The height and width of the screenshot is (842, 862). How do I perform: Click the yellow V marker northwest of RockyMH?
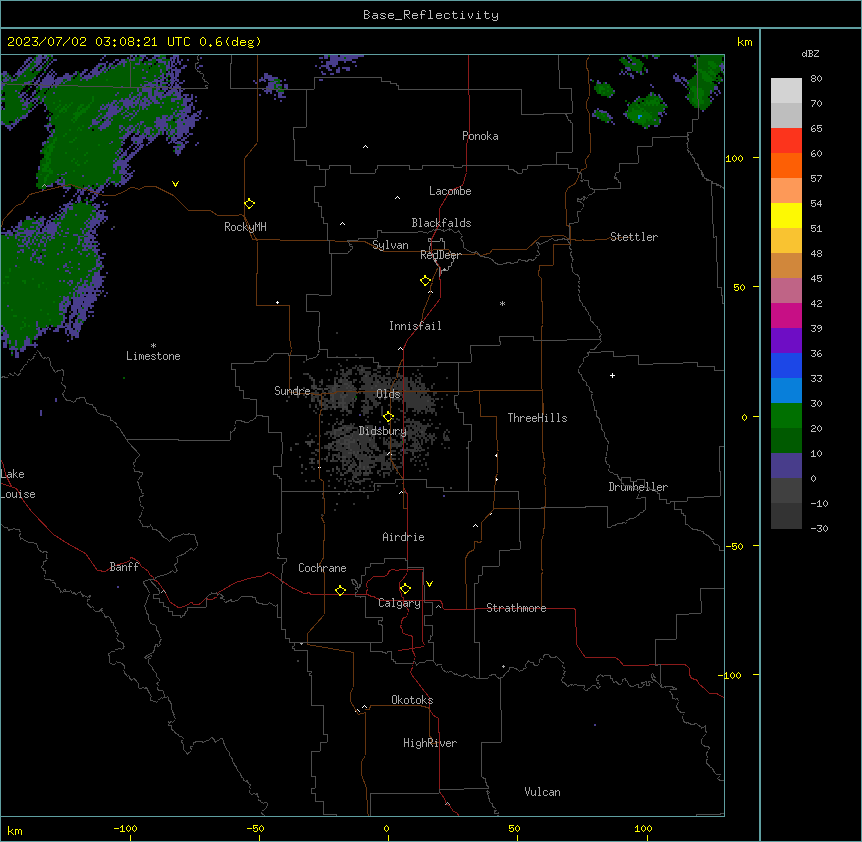point(175,184)
